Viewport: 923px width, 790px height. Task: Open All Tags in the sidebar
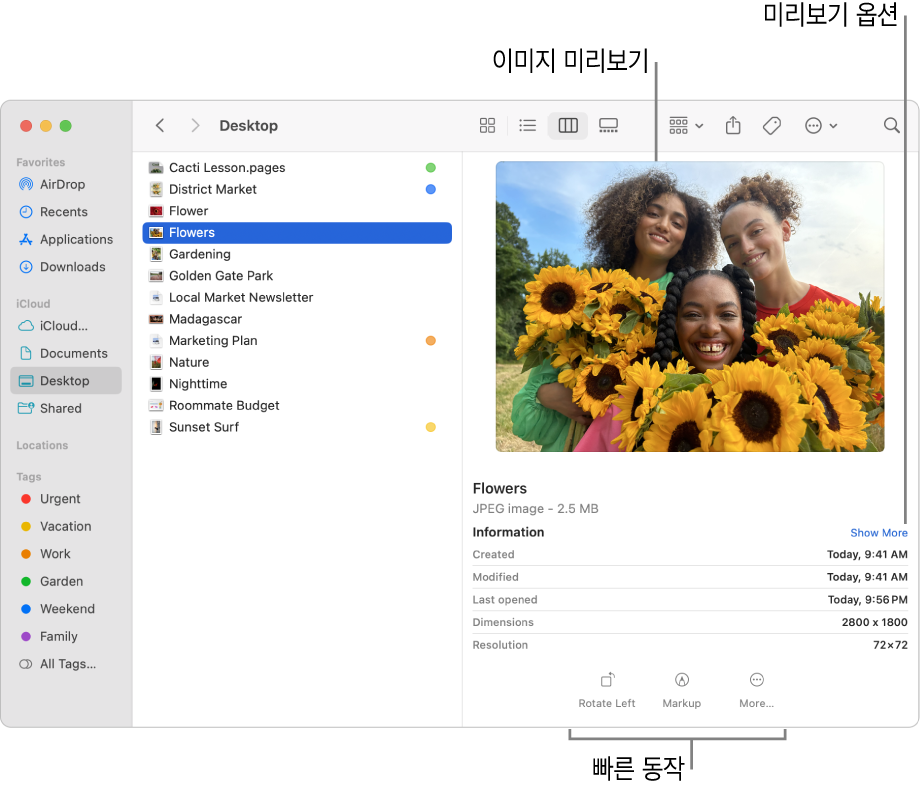[x=66, y=664]
